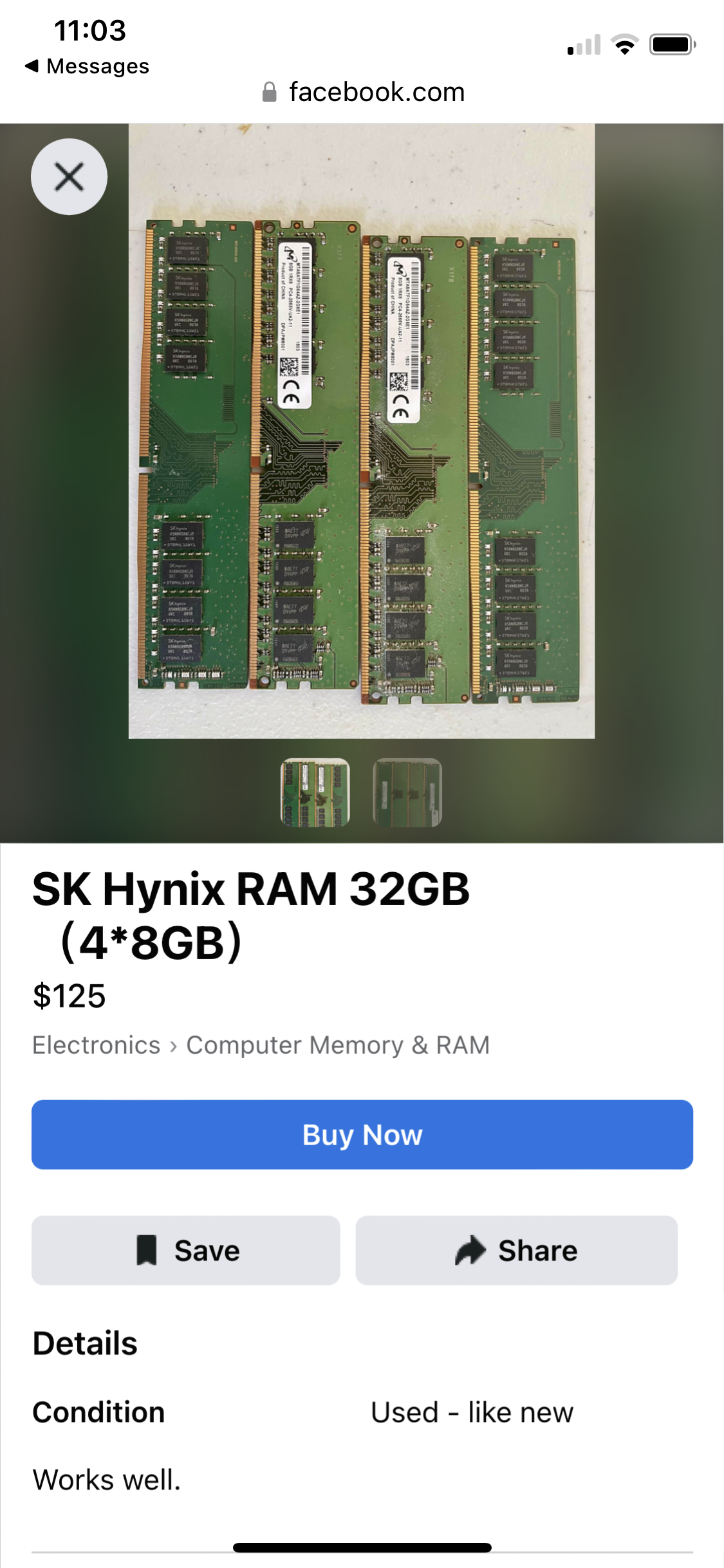
Task: Tap the battery status icon
Action: coord(673,44)
